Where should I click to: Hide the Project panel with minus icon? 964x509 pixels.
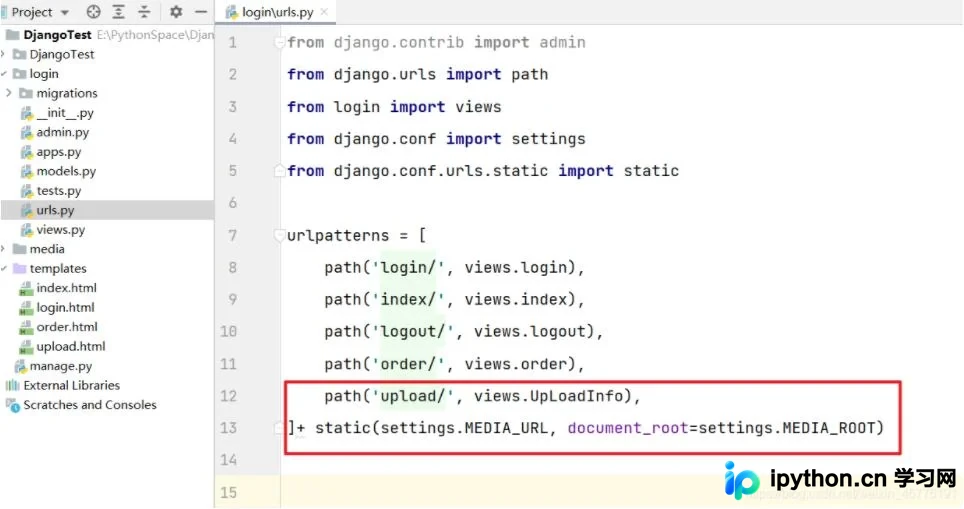(x=201, y=12)
